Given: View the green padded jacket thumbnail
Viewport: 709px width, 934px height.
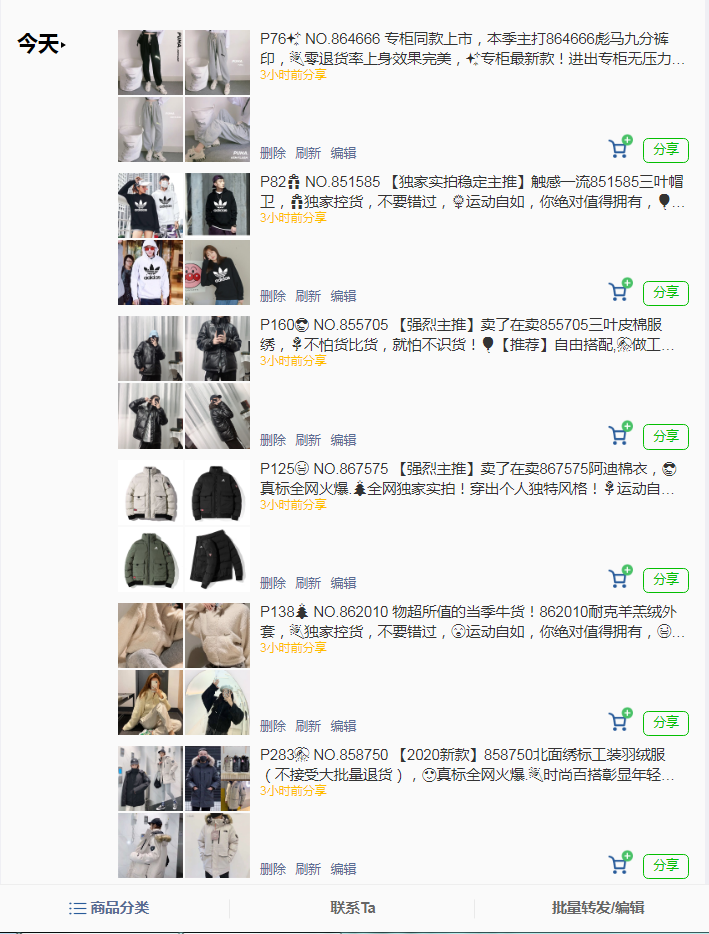Looking at the screenshot, I should tap(151, 559).
